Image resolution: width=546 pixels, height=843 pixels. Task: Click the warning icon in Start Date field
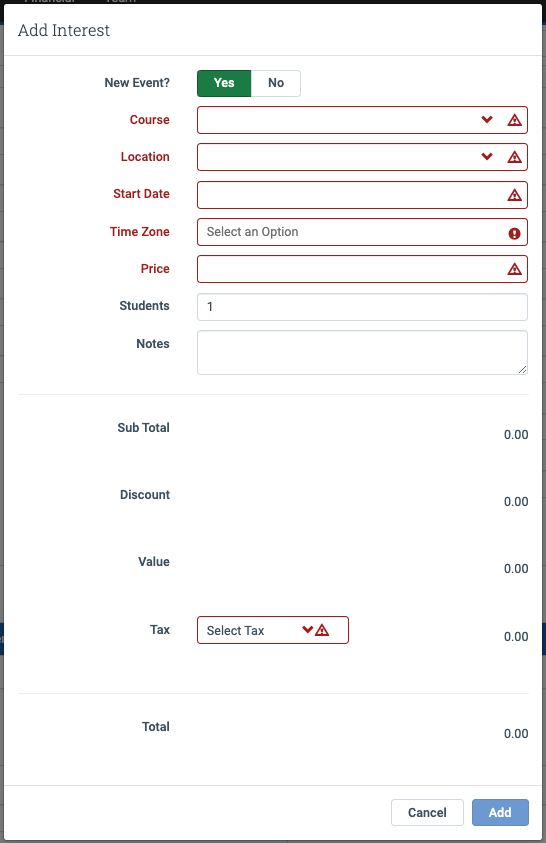coord(514,195)
